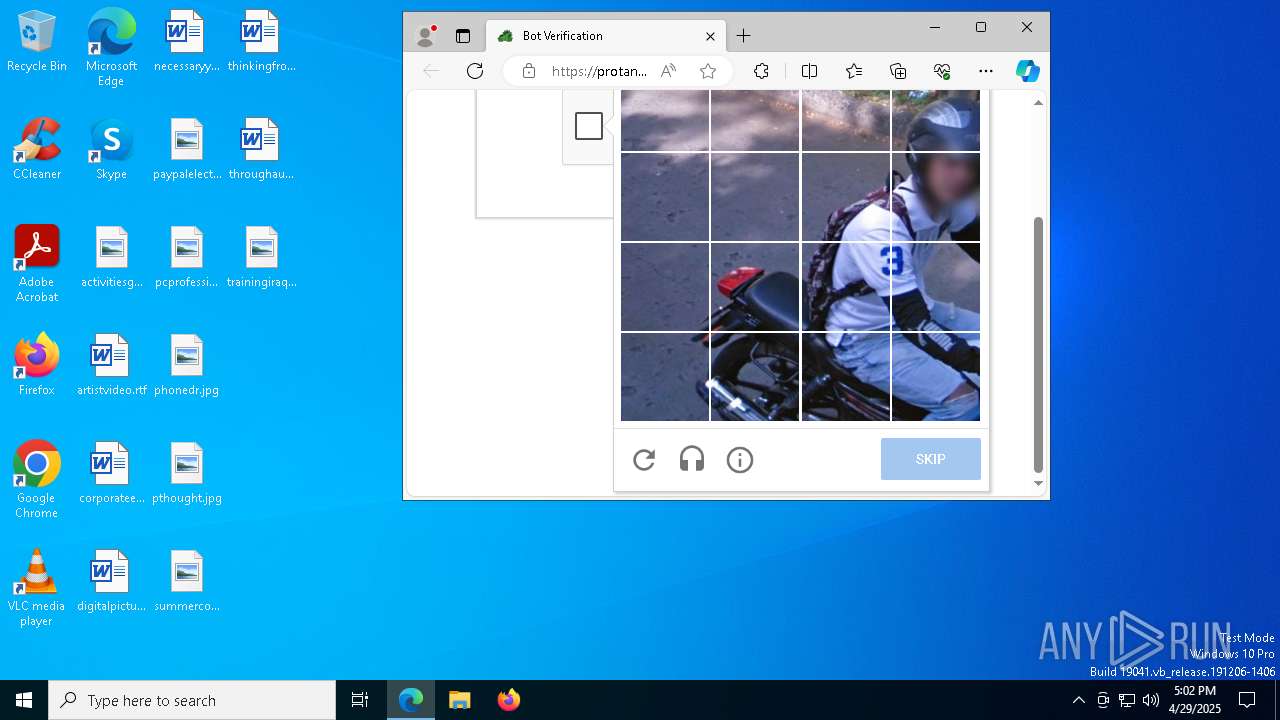Open Copilot sidebar in Edge
The width and height of the screenshot is (1280, 720).
coord(1028,71)
